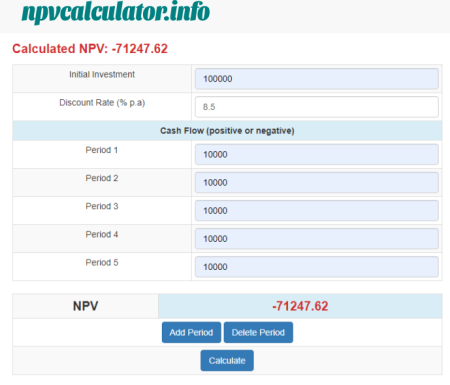Select the Period 2 cash flow field
This screenshot has width=450, height=385.
click(317, 182)
